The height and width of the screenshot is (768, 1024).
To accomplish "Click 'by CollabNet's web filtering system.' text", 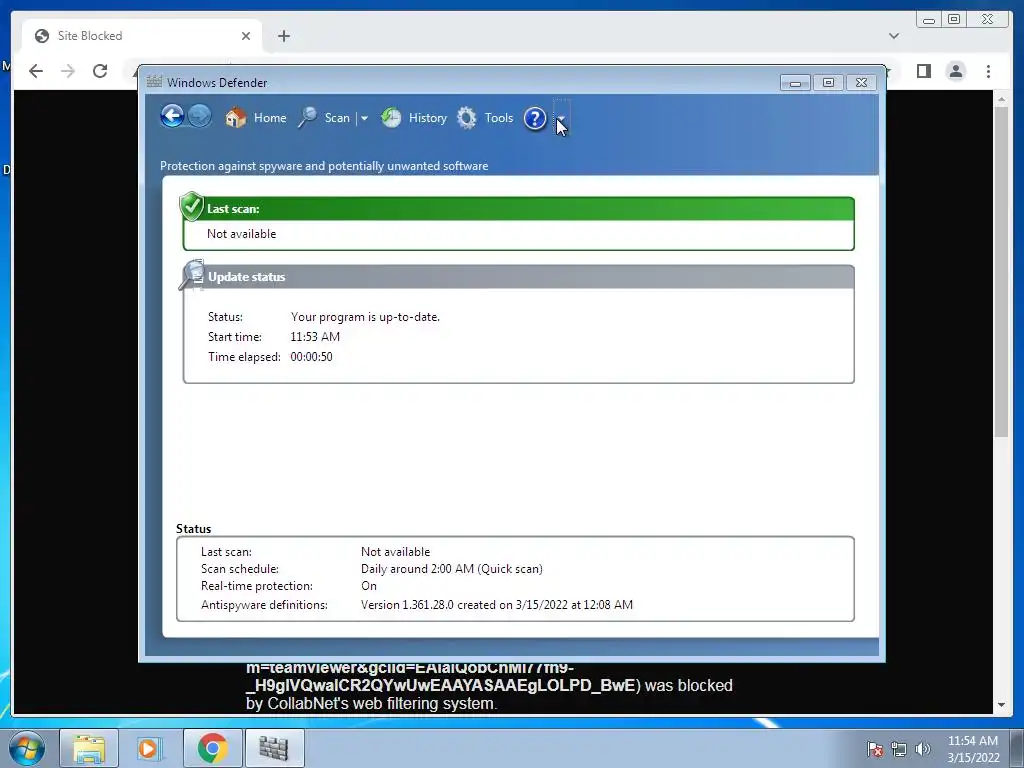I will (372, 703).
